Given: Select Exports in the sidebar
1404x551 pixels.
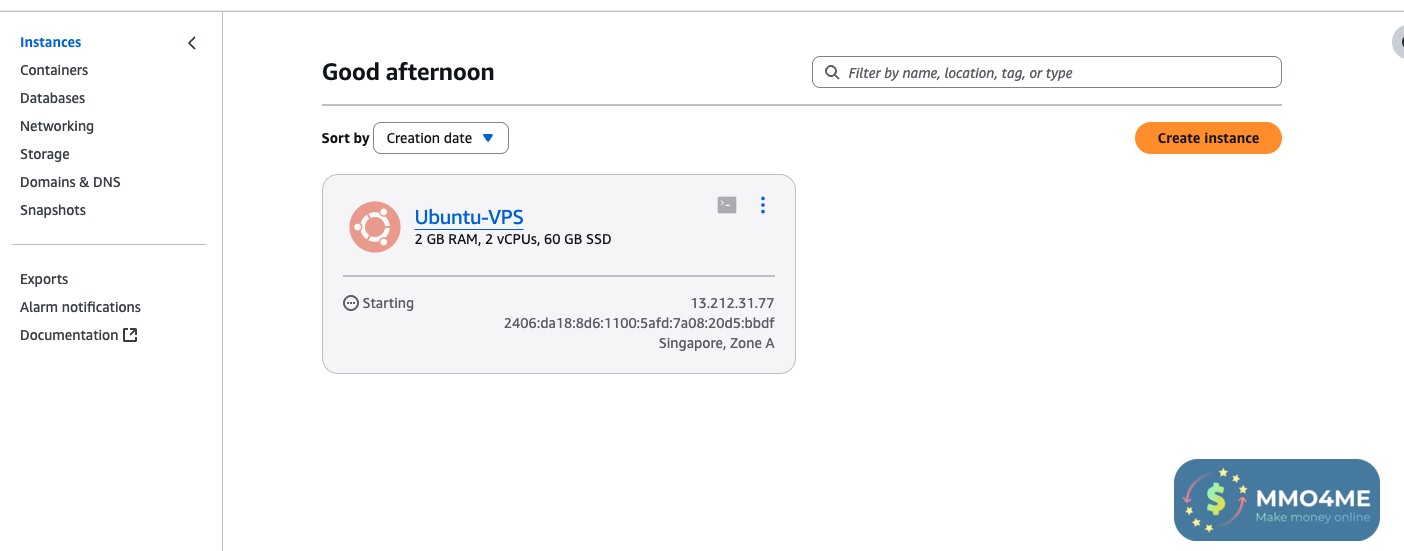Looking at the screenshot, I should [44, 279].
